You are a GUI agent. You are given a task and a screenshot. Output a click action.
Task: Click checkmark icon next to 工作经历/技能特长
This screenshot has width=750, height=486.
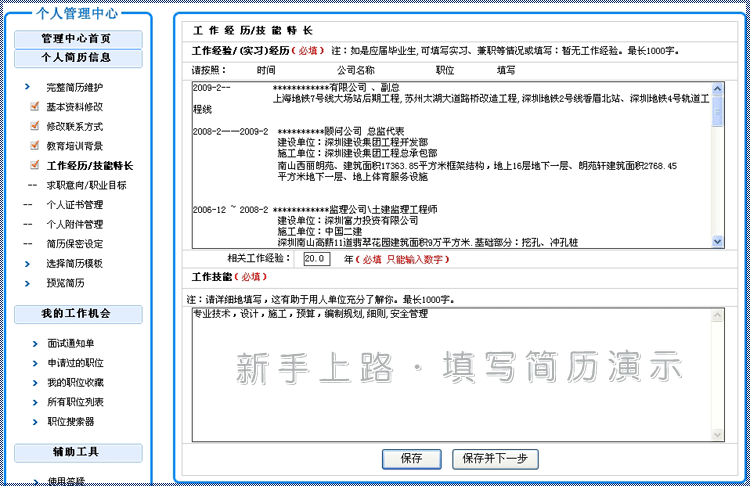[34, 165]
